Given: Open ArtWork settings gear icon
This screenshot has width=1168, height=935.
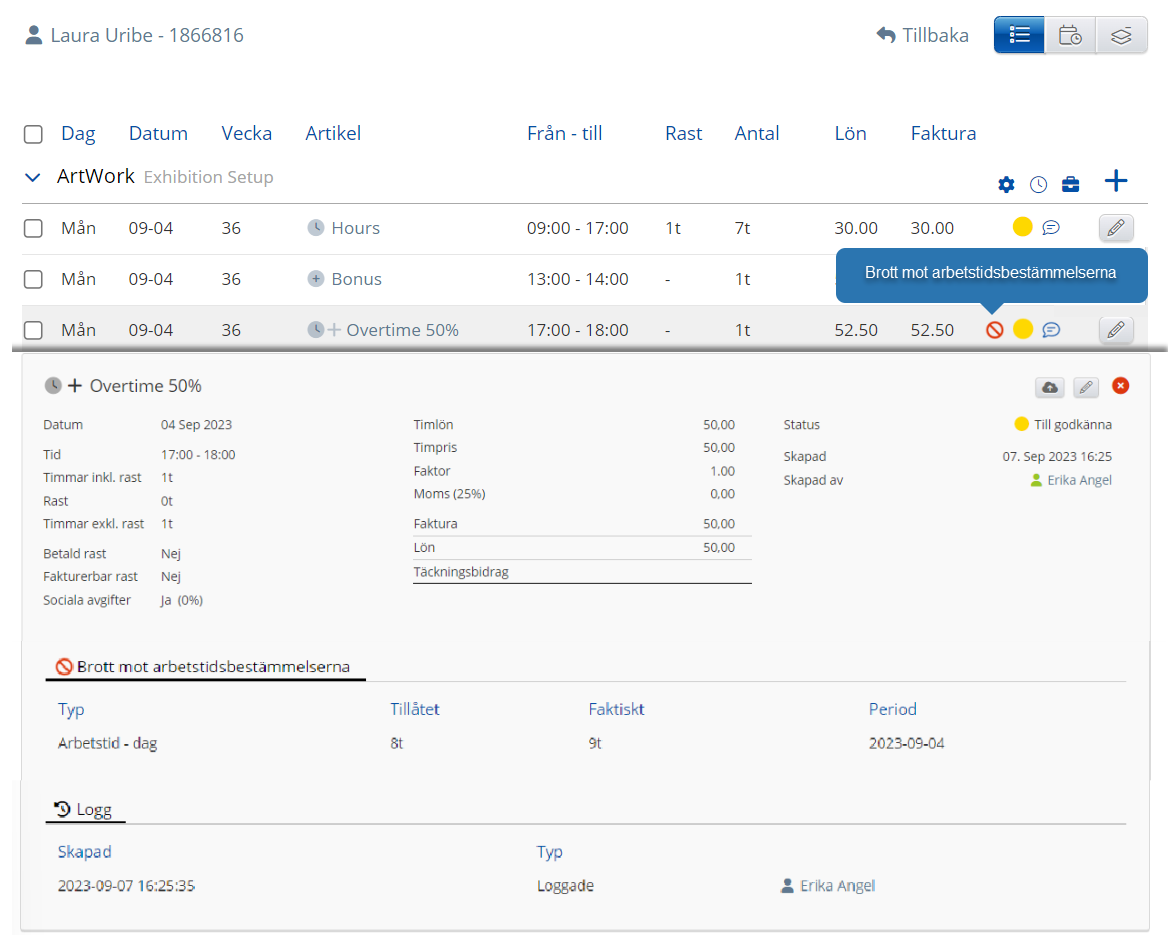Looking at the screenshot, I should [x=1006, y=184].
